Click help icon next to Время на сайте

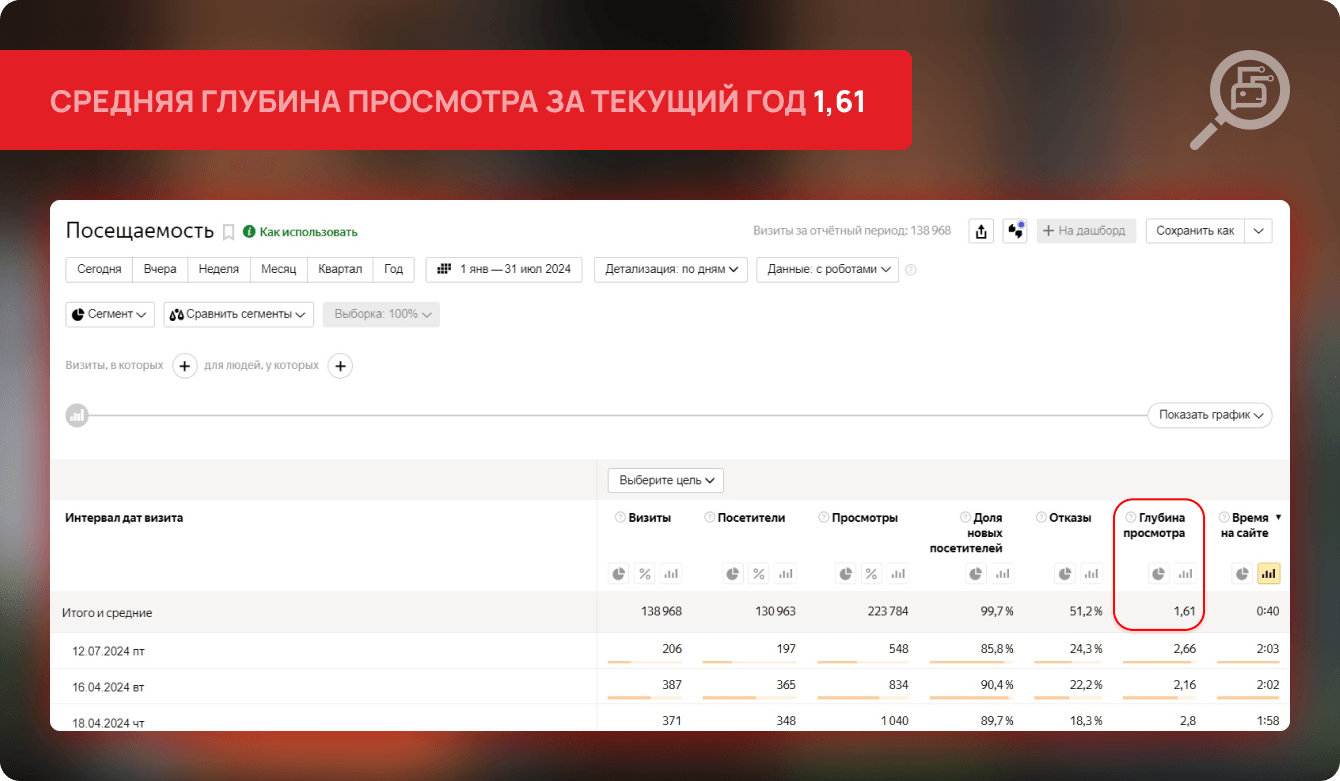(x=1224, y=518)
